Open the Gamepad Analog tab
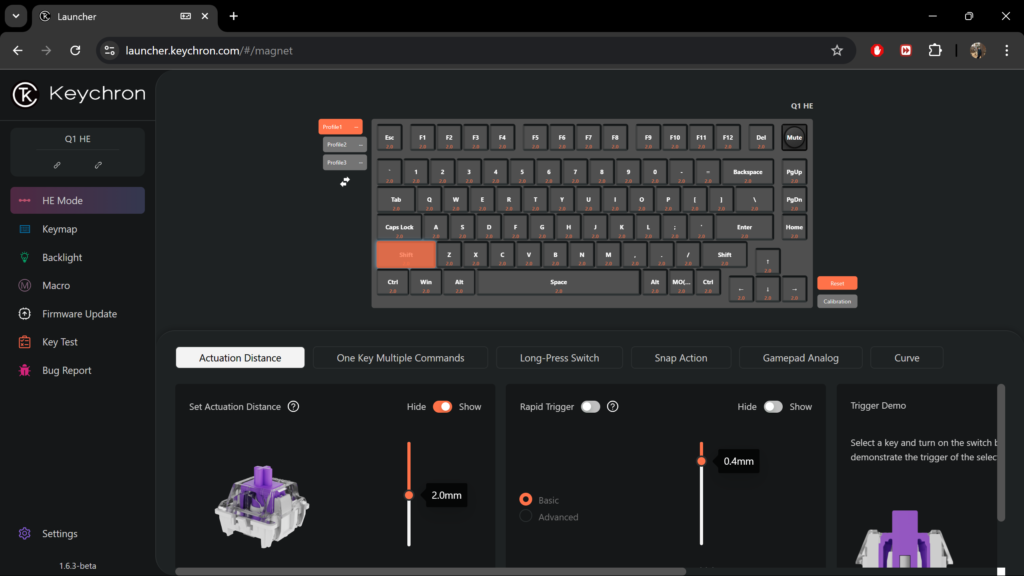Image resolution: width=1024 pixels, height=576 pixels. tap(801, 358)
